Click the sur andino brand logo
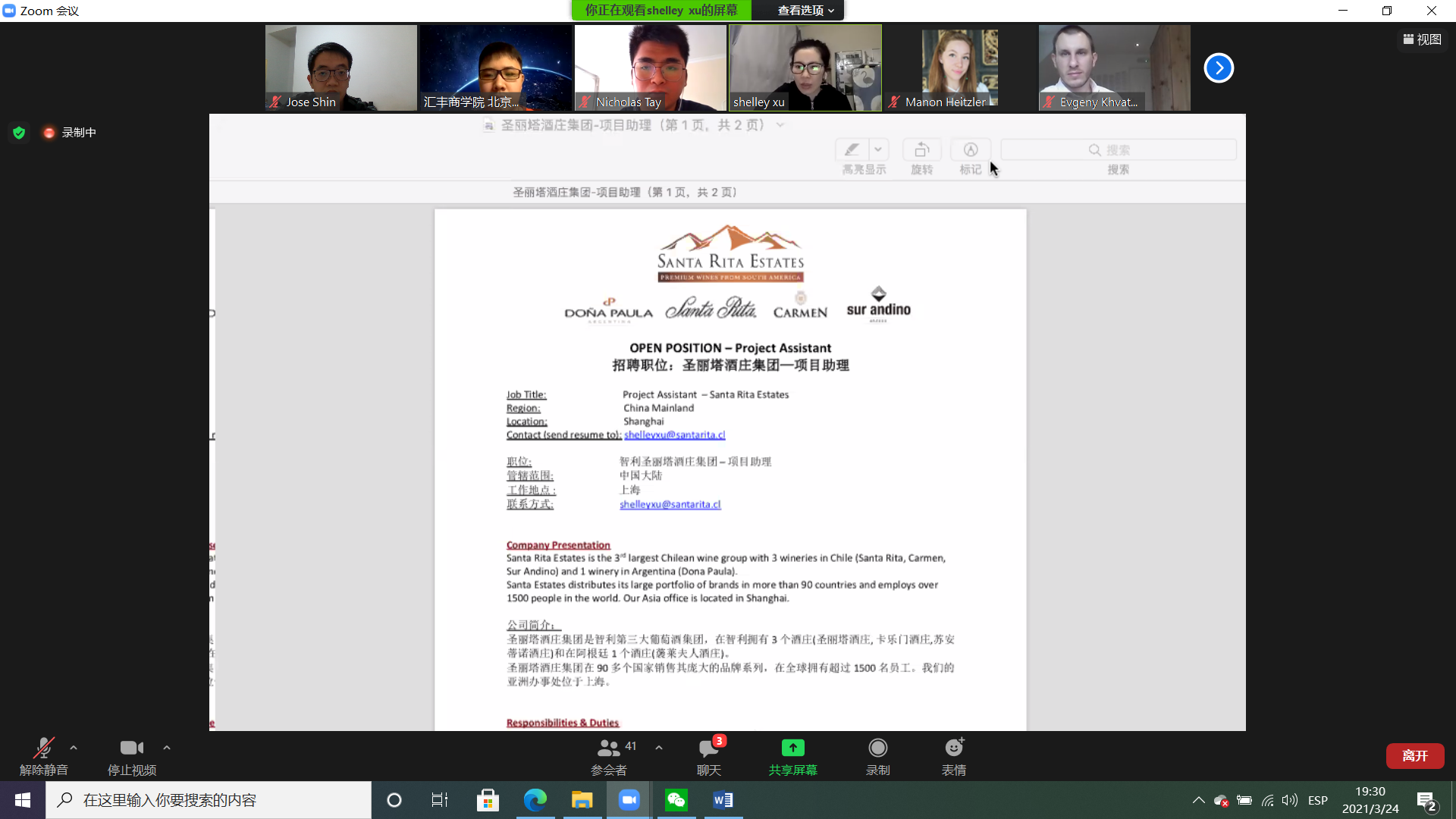 (x=879, y=305)
